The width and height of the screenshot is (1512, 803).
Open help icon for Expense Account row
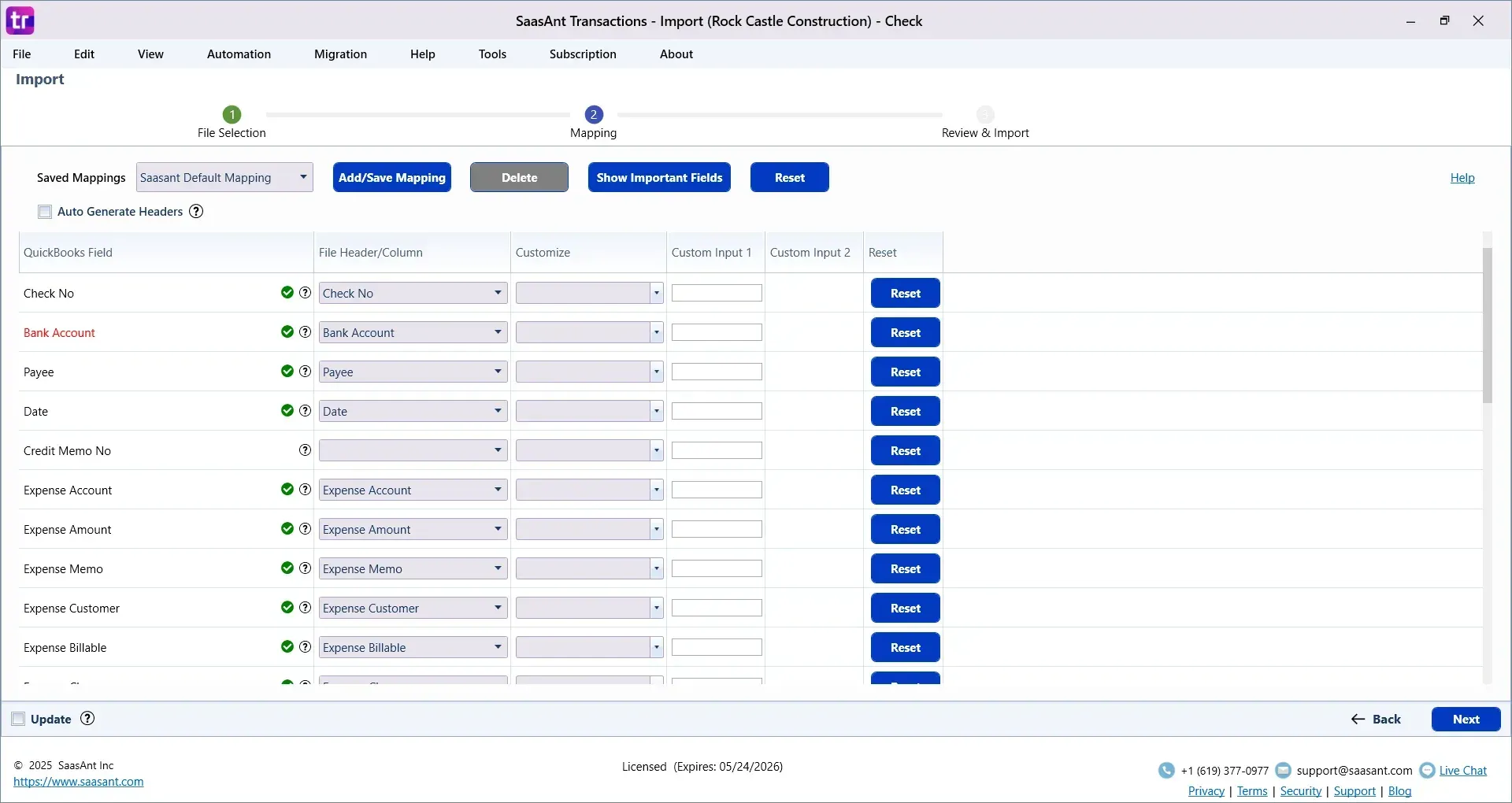point(305,490)
